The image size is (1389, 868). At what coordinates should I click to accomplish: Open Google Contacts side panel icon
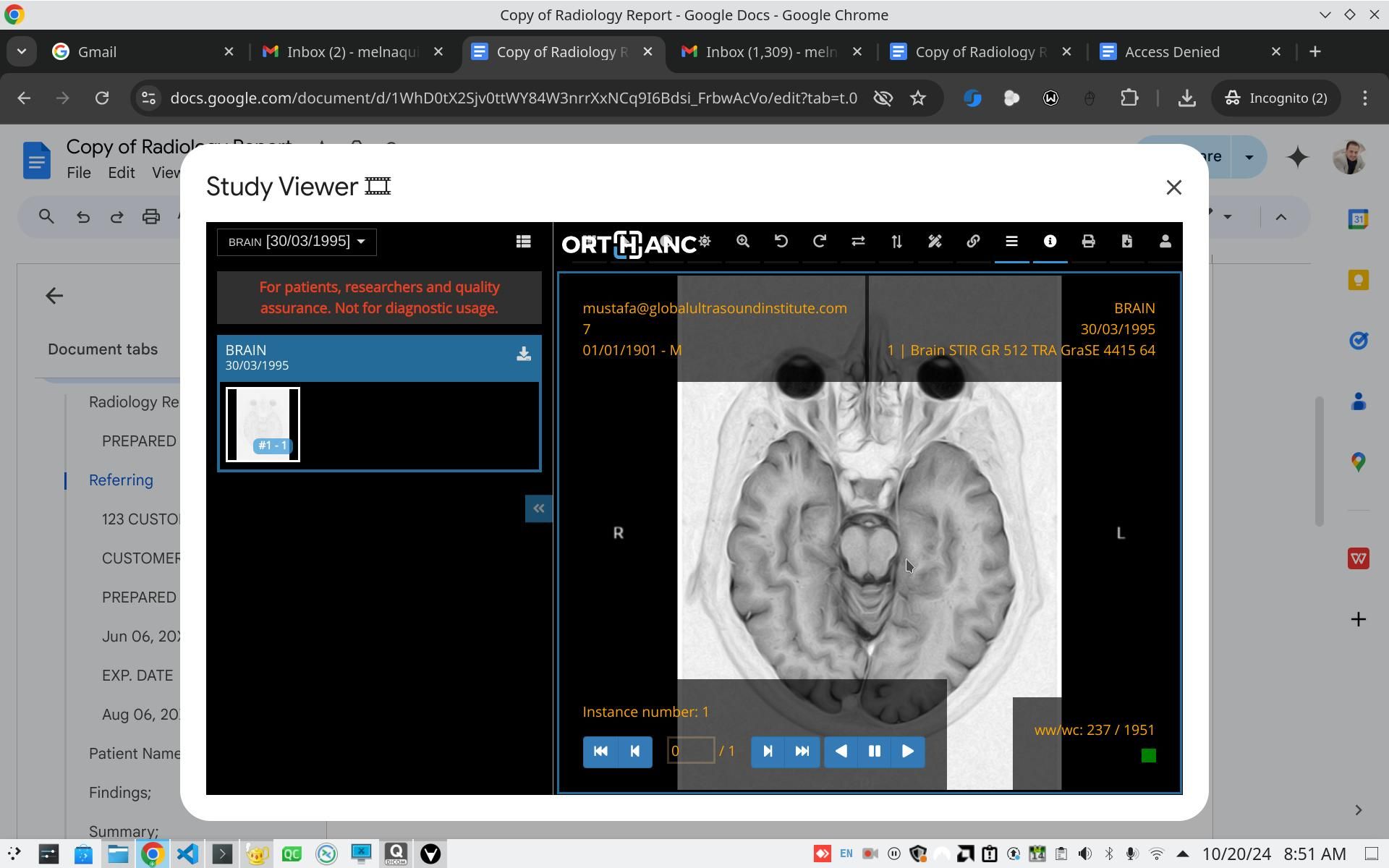[1358, 401]
